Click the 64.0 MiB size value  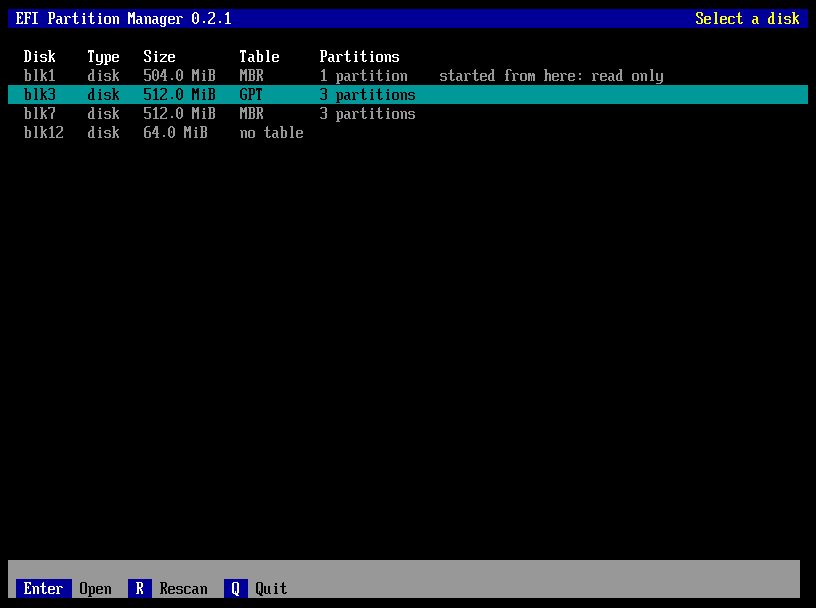[x=175, y=133]
